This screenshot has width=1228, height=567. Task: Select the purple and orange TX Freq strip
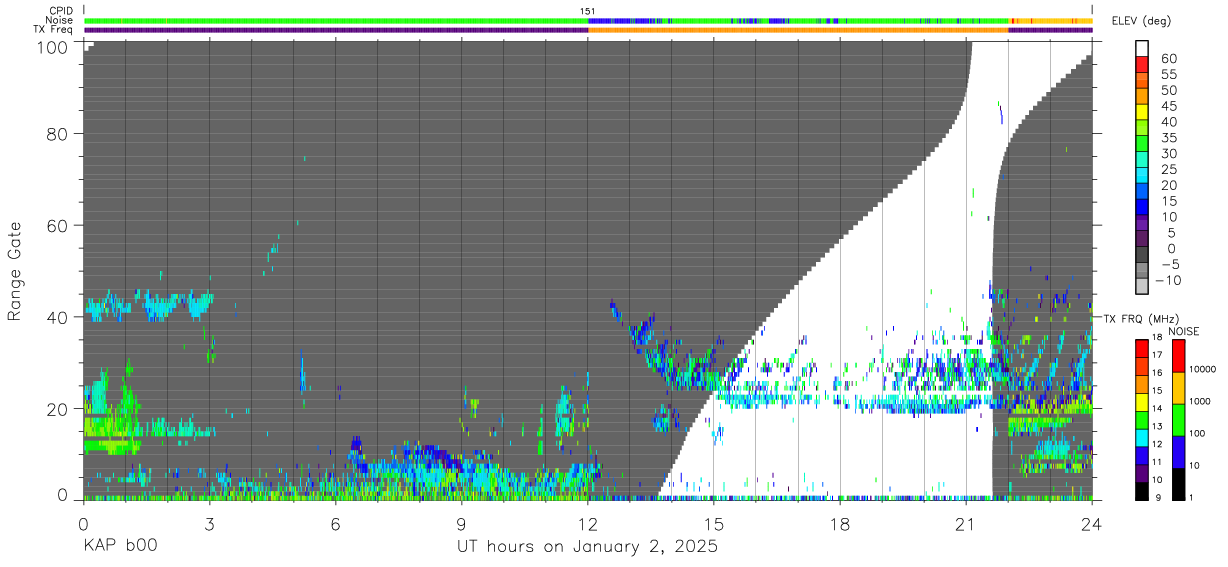[588, 30]
